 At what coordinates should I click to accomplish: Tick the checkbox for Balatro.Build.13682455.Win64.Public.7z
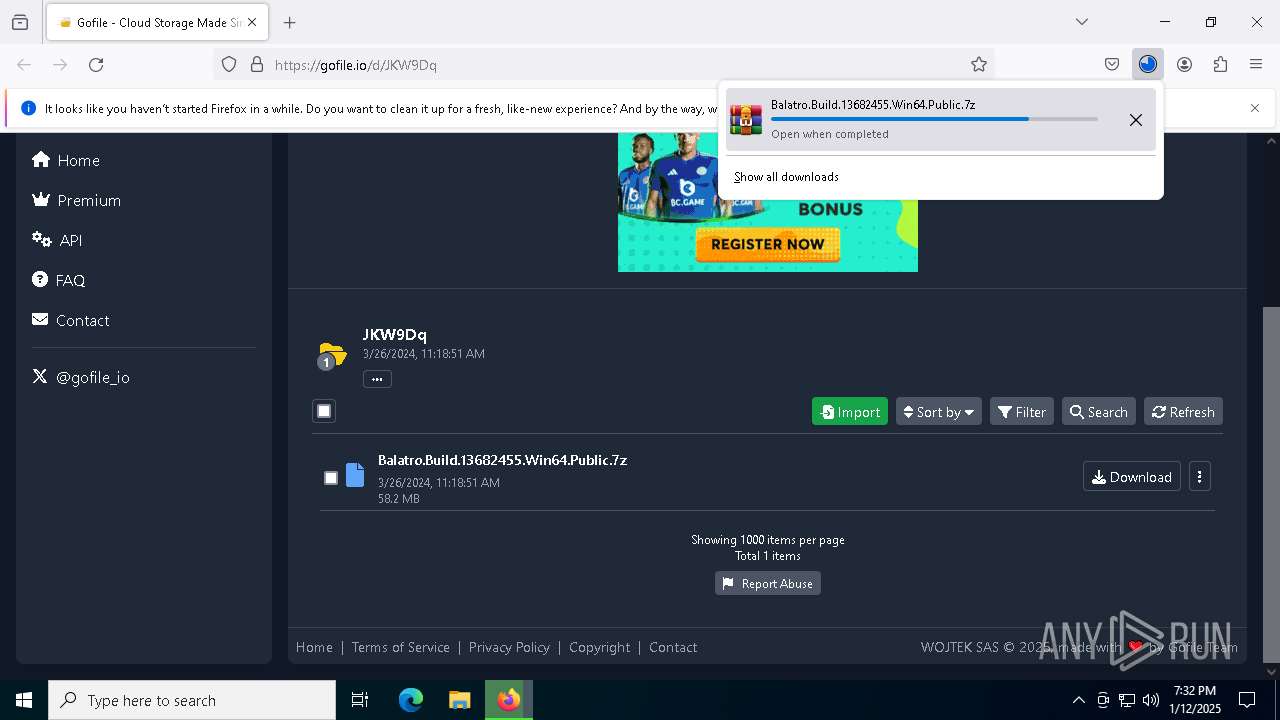pyautogui.click(x=331, y=478)
